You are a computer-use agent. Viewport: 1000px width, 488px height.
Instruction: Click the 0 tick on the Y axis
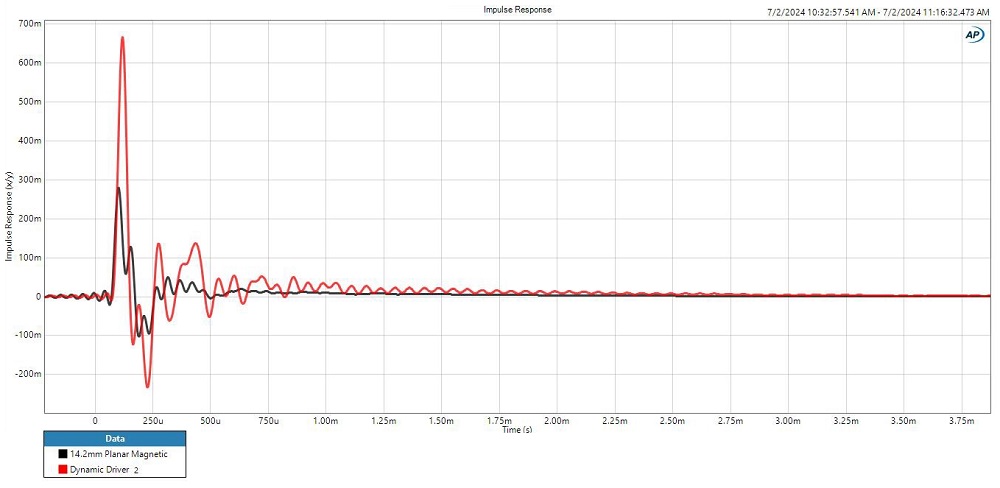point(38,296)
